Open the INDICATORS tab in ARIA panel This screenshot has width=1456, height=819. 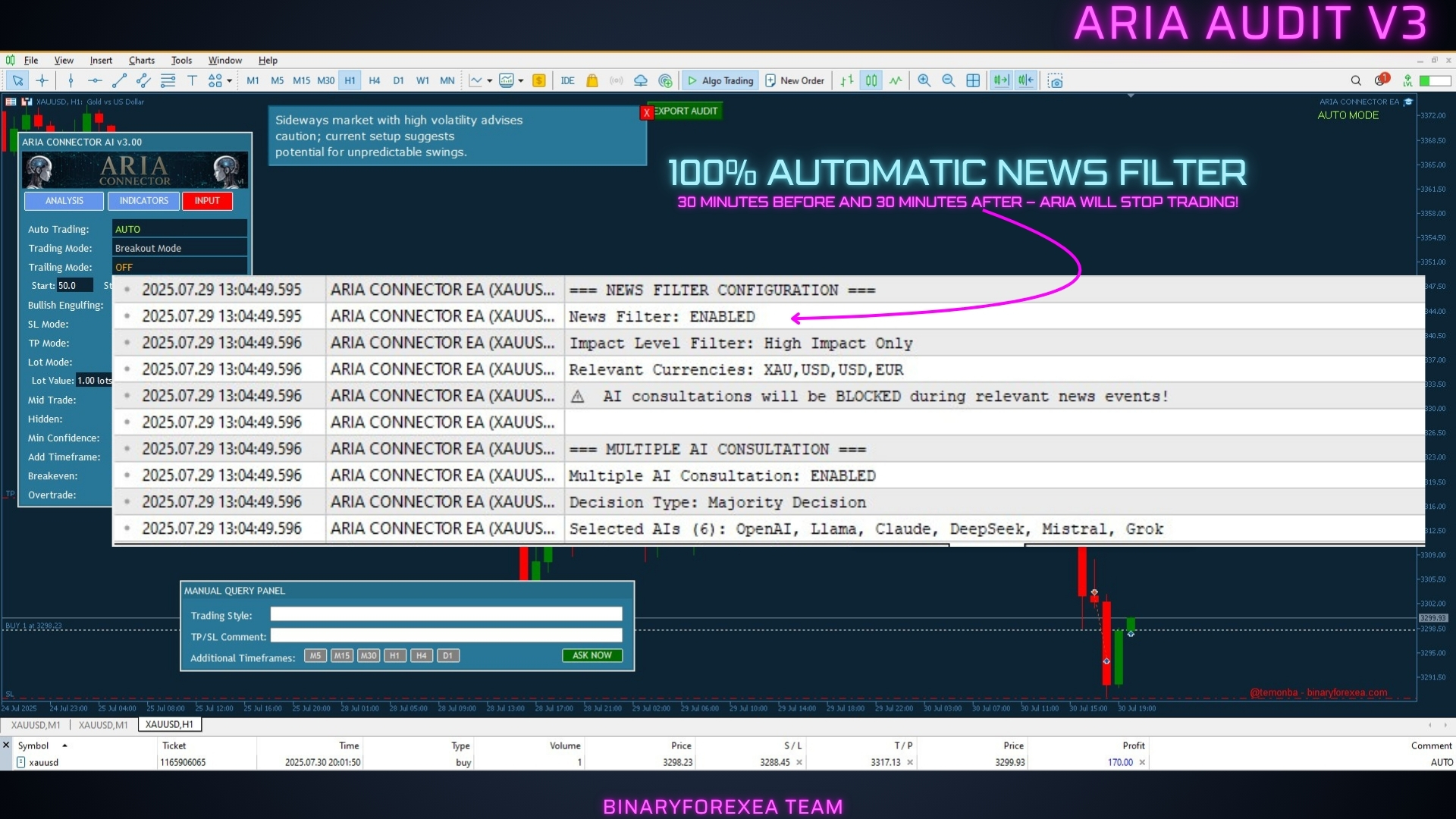coord(144,201)
